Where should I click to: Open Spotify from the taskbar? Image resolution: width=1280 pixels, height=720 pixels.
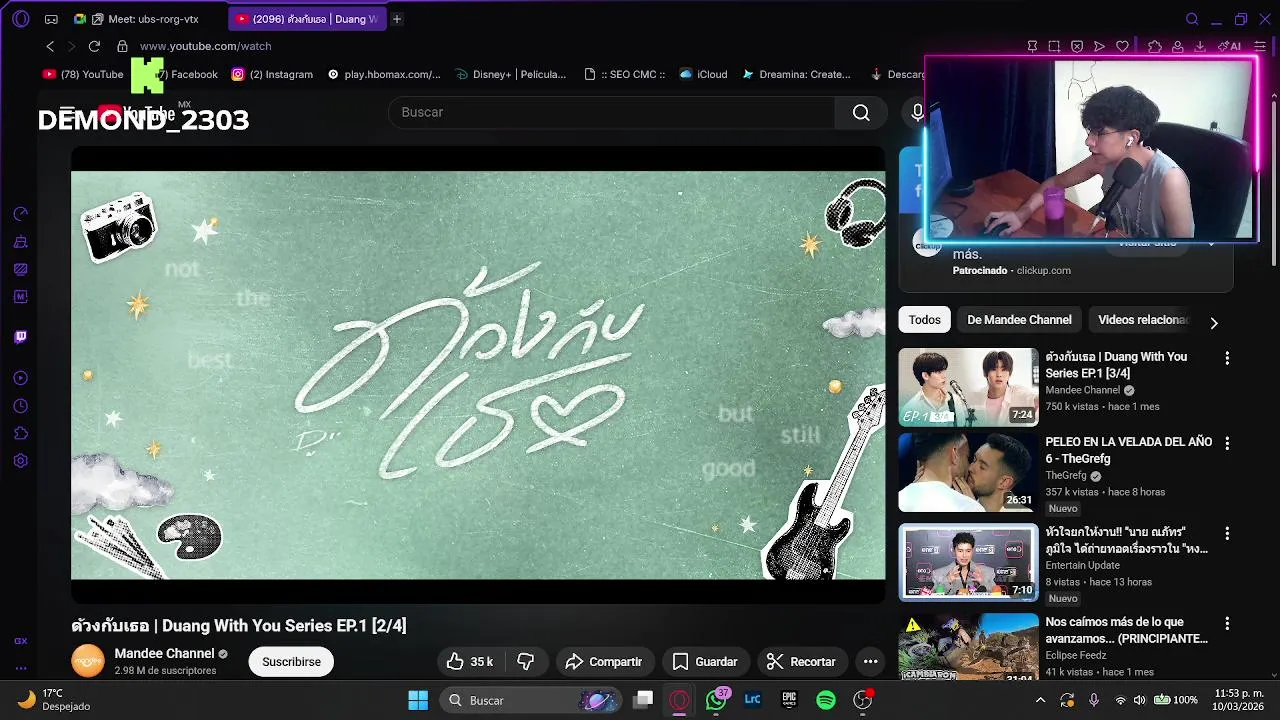(x=826, y=700)
